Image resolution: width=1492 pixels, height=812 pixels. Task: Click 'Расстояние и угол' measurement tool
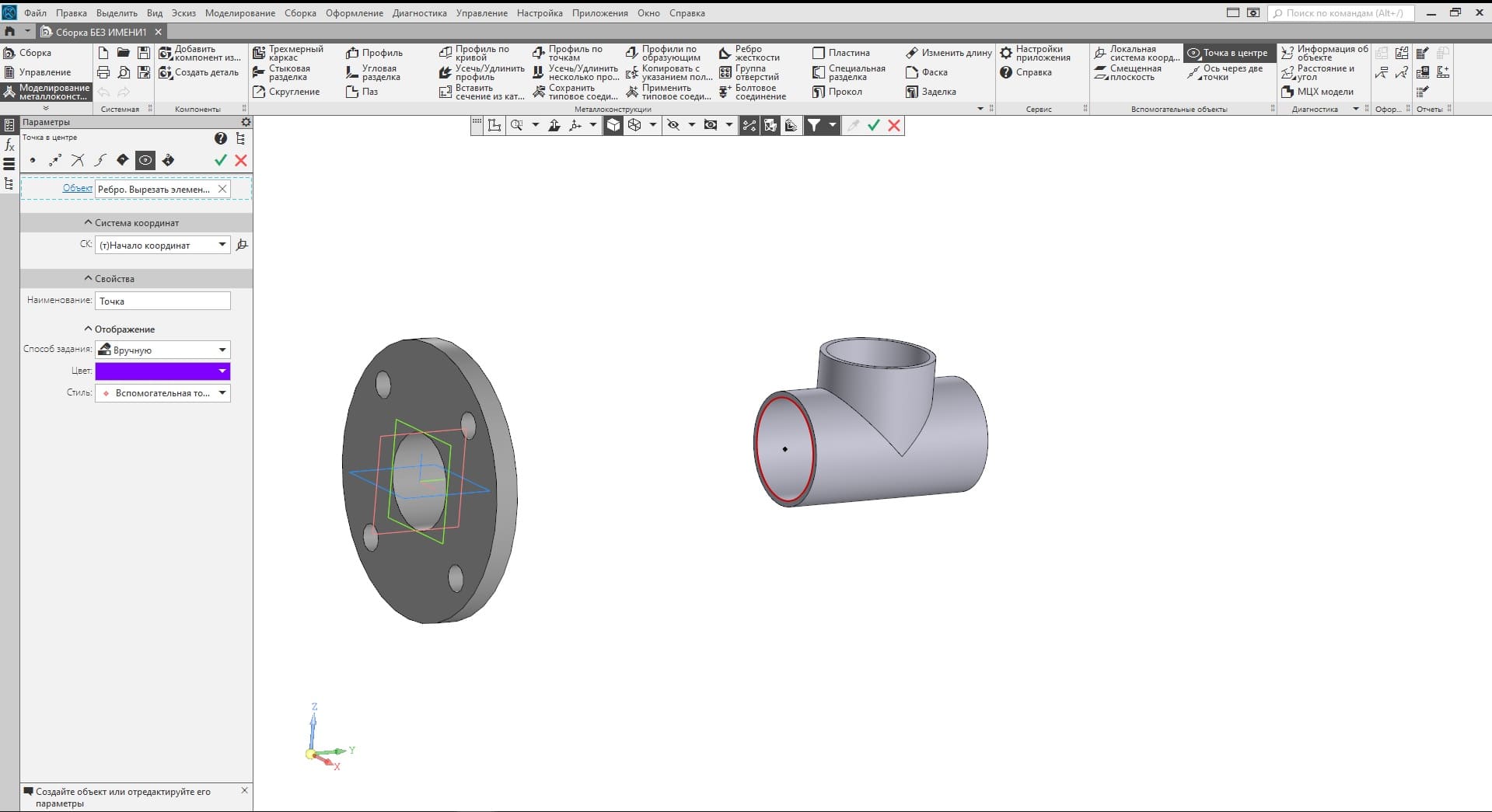[1317, 72]
